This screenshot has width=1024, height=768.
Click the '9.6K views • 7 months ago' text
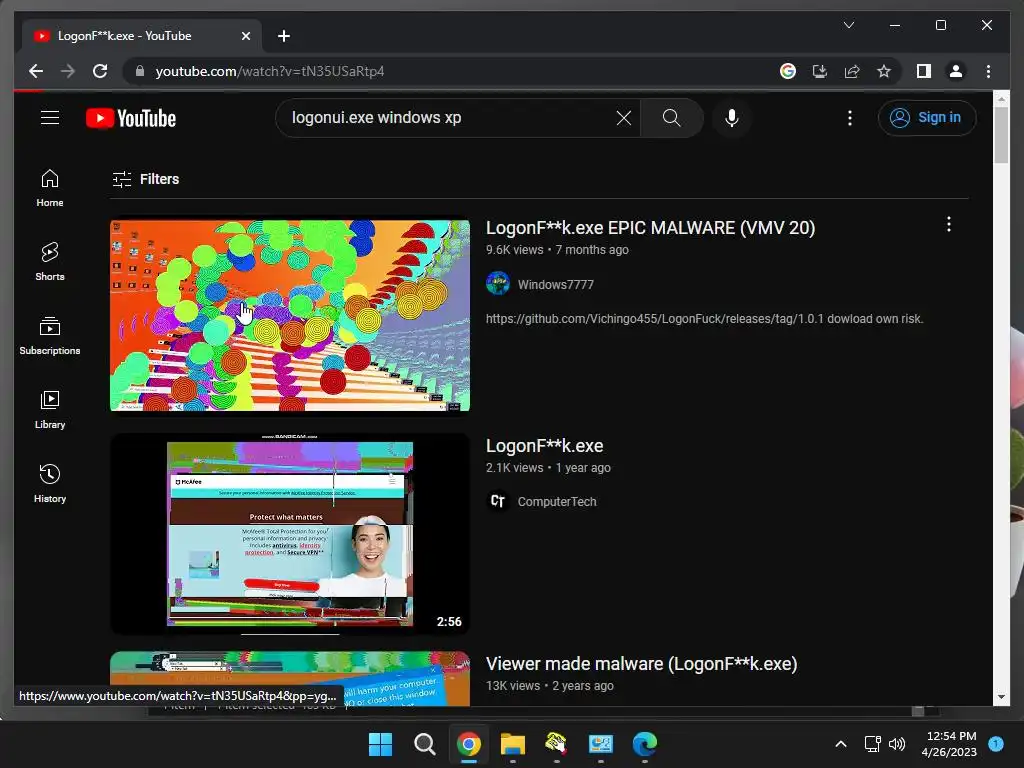pyautogui.click(x=557, y=250)
